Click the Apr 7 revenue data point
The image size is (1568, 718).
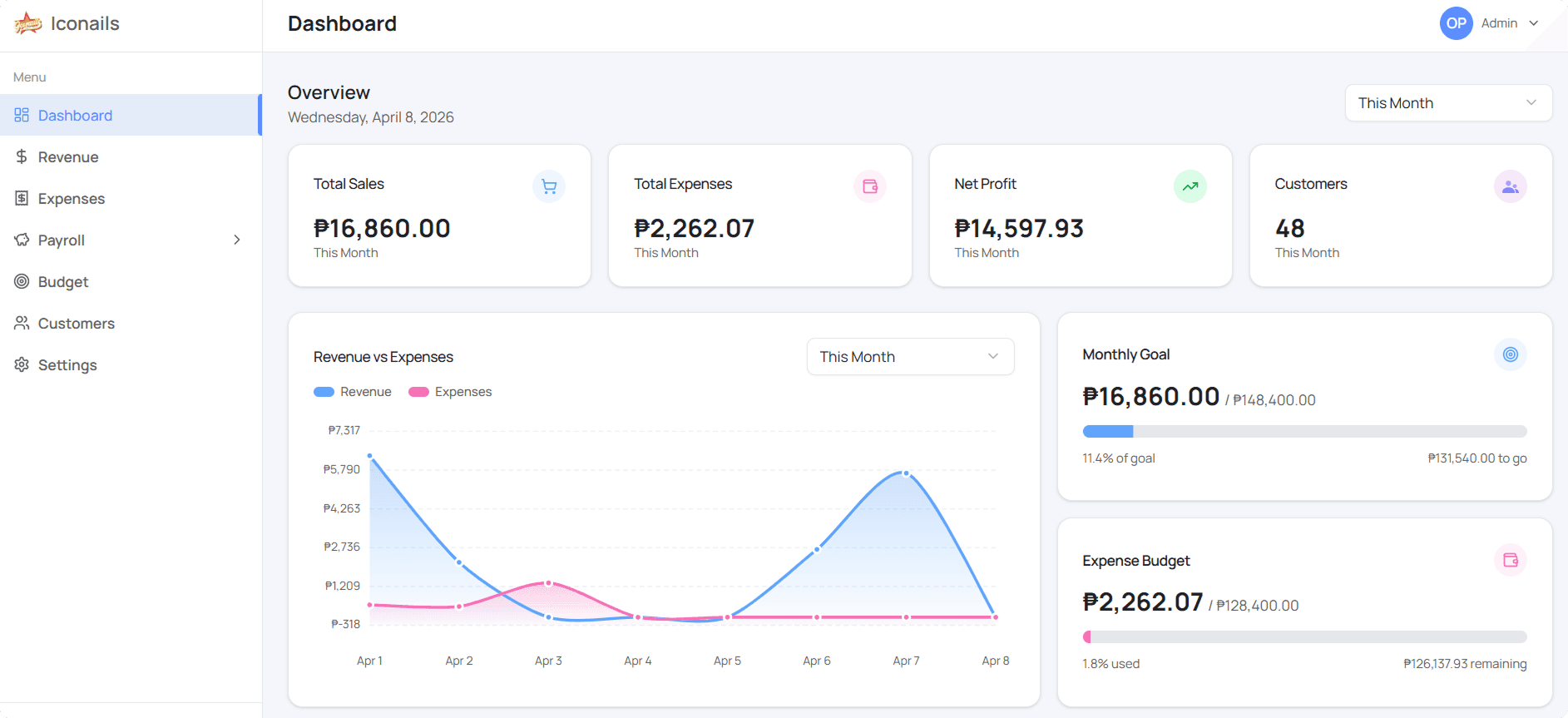point(906,473)
